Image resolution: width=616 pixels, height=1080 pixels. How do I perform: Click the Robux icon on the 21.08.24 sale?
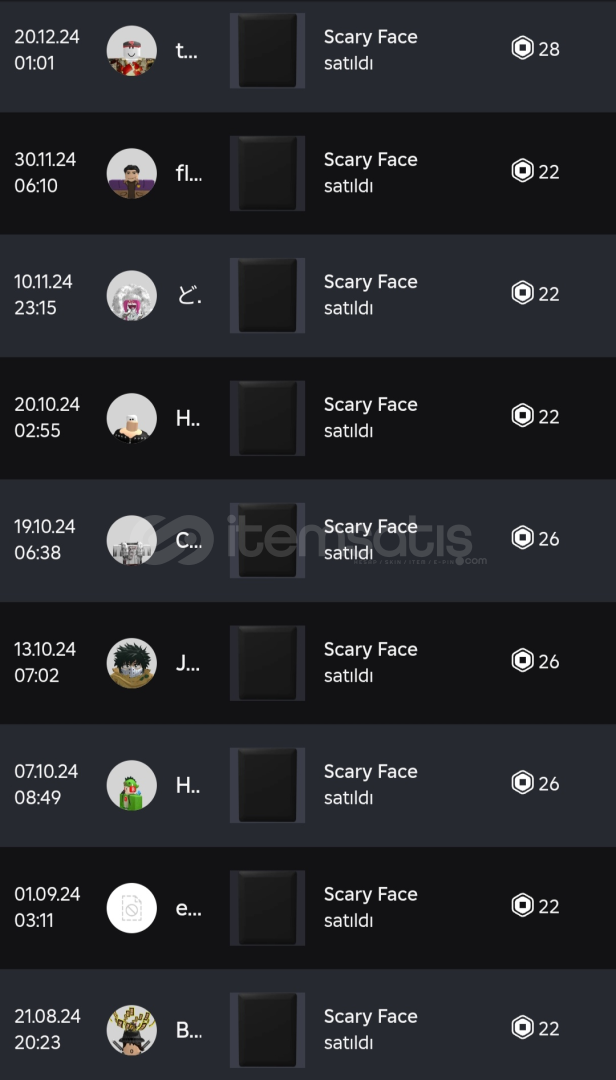point(522,1028)
